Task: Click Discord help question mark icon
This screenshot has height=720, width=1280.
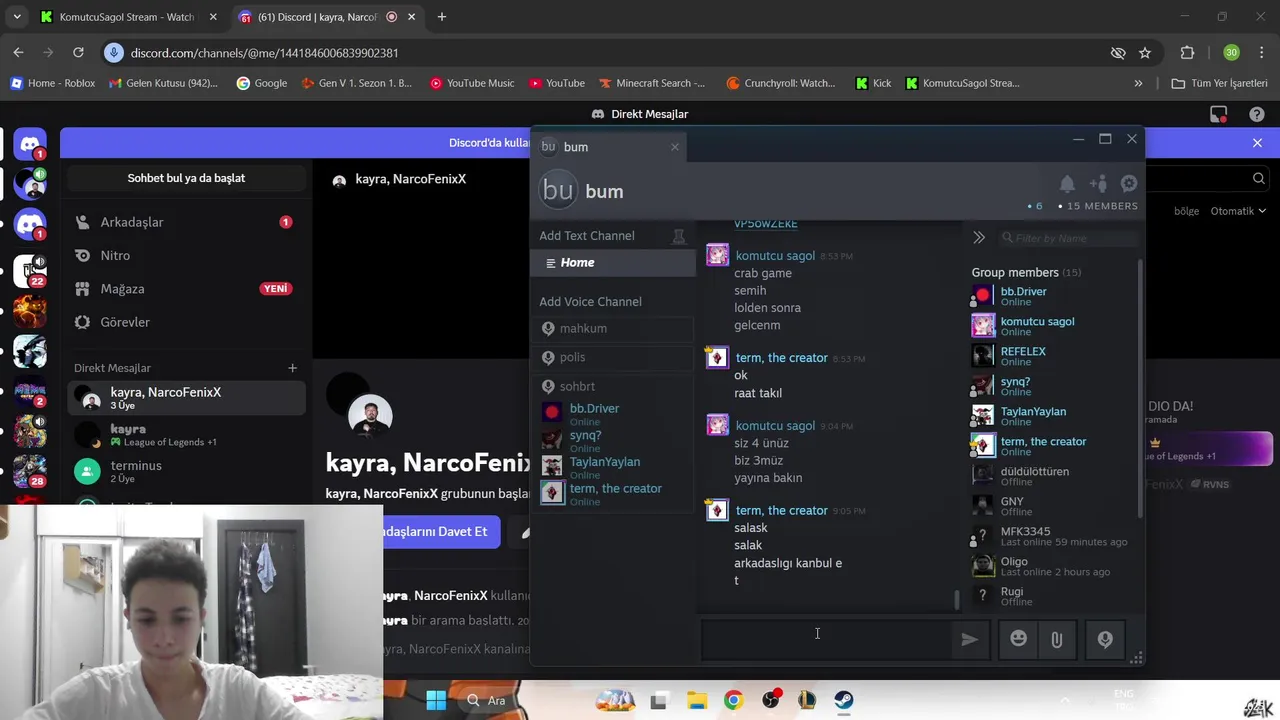Action: click(x=1257, y=114)
